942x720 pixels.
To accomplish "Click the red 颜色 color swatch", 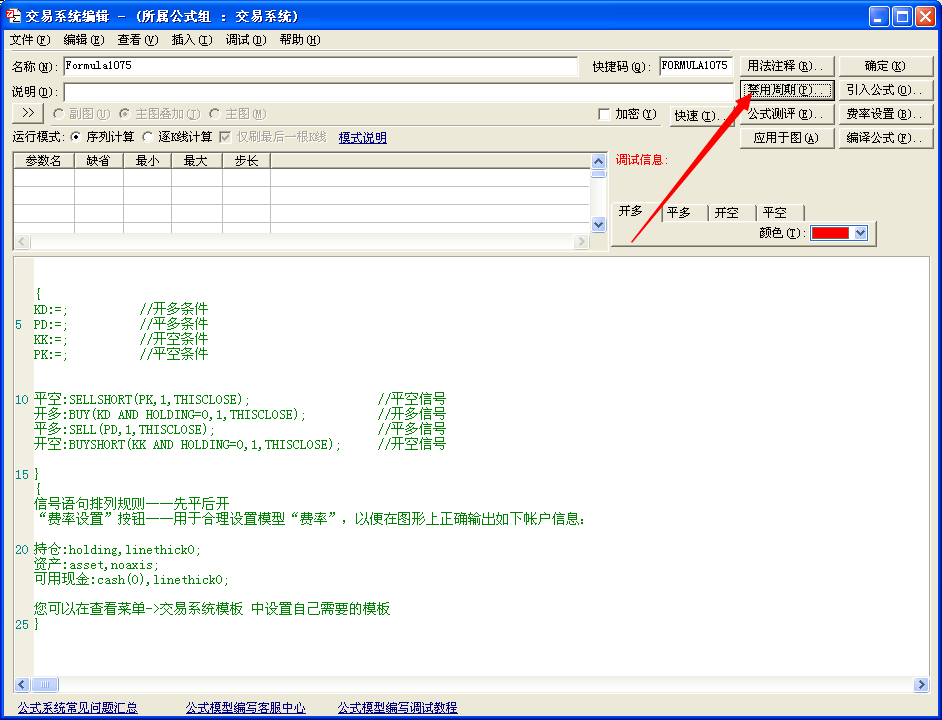I will click(830, 233).
